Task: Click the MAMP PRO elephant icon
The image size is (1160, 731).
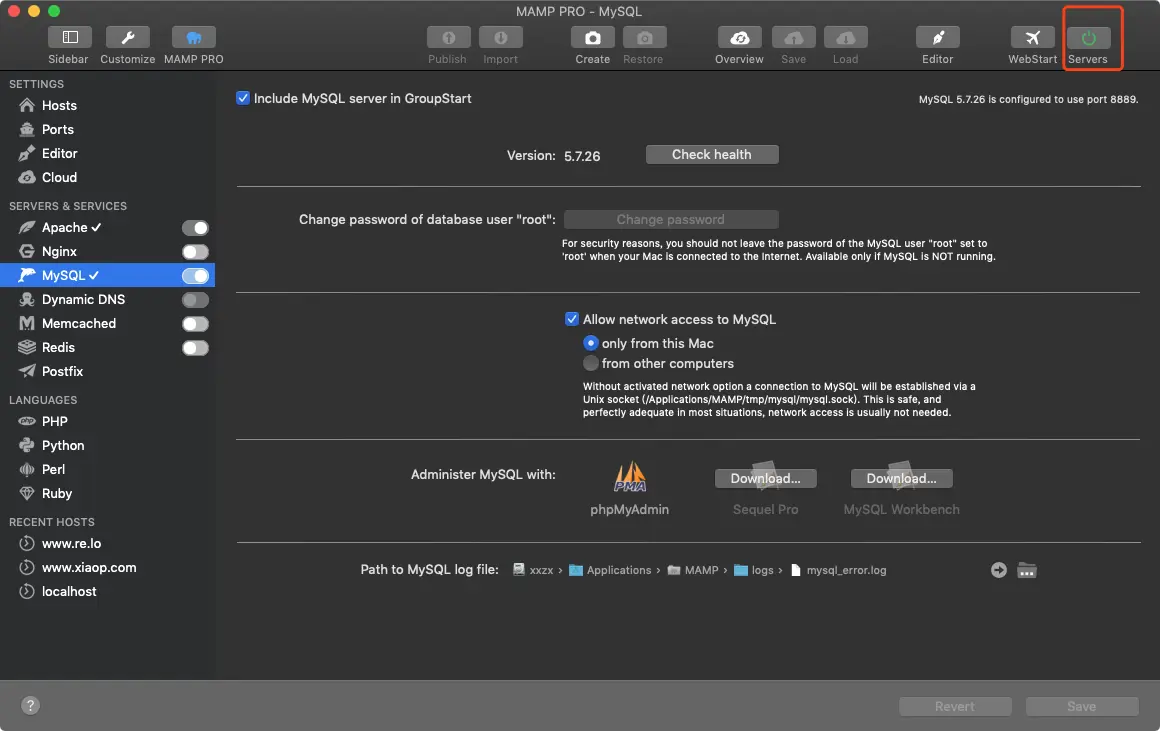Action: point(194,37)
